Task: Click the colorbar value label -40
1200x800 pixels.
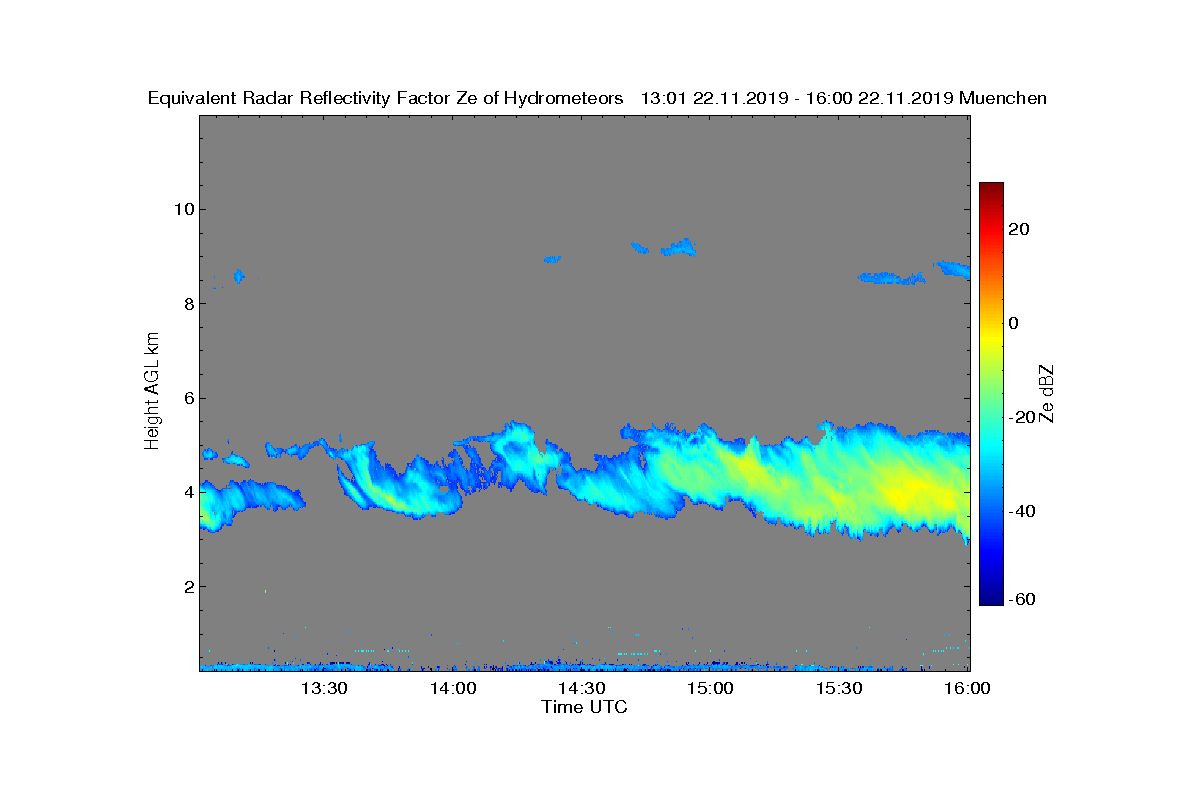Action: coord(1023,511)
